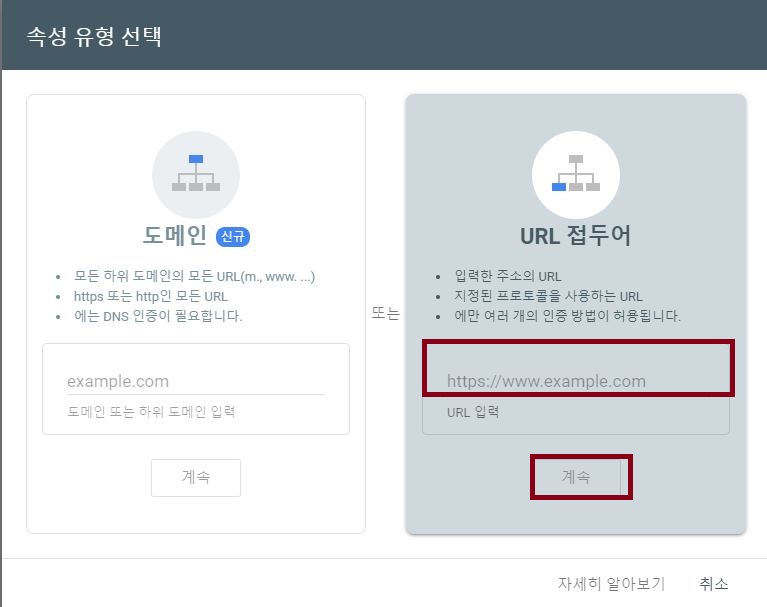Click the text '모든 하위 도메인의 모든 URL(m., www. ...)'

pos(195,276)
